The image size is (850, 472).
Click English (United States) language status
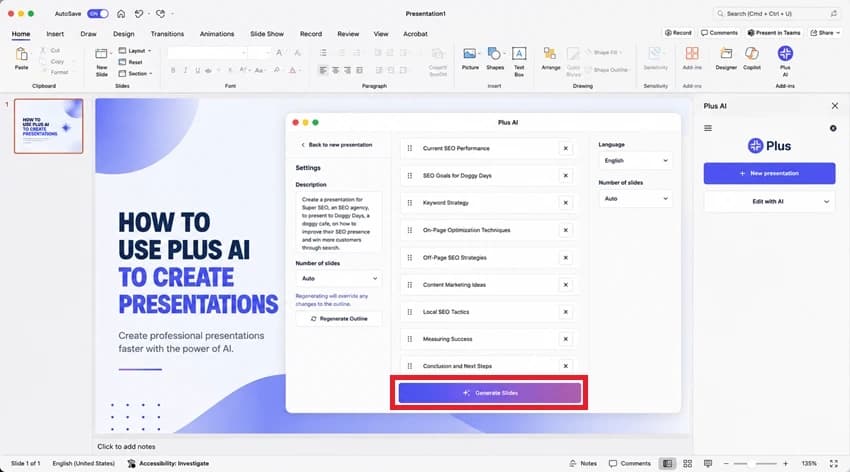coord(83,463)
